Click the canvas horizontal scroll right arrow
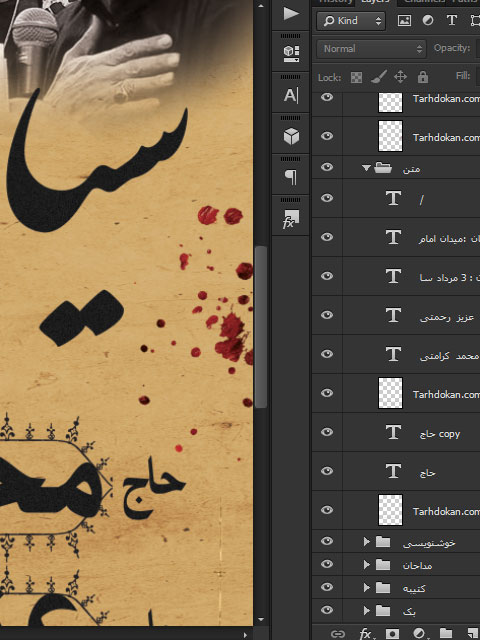Viewport: 480px width, 640px height. coord(245,635)
